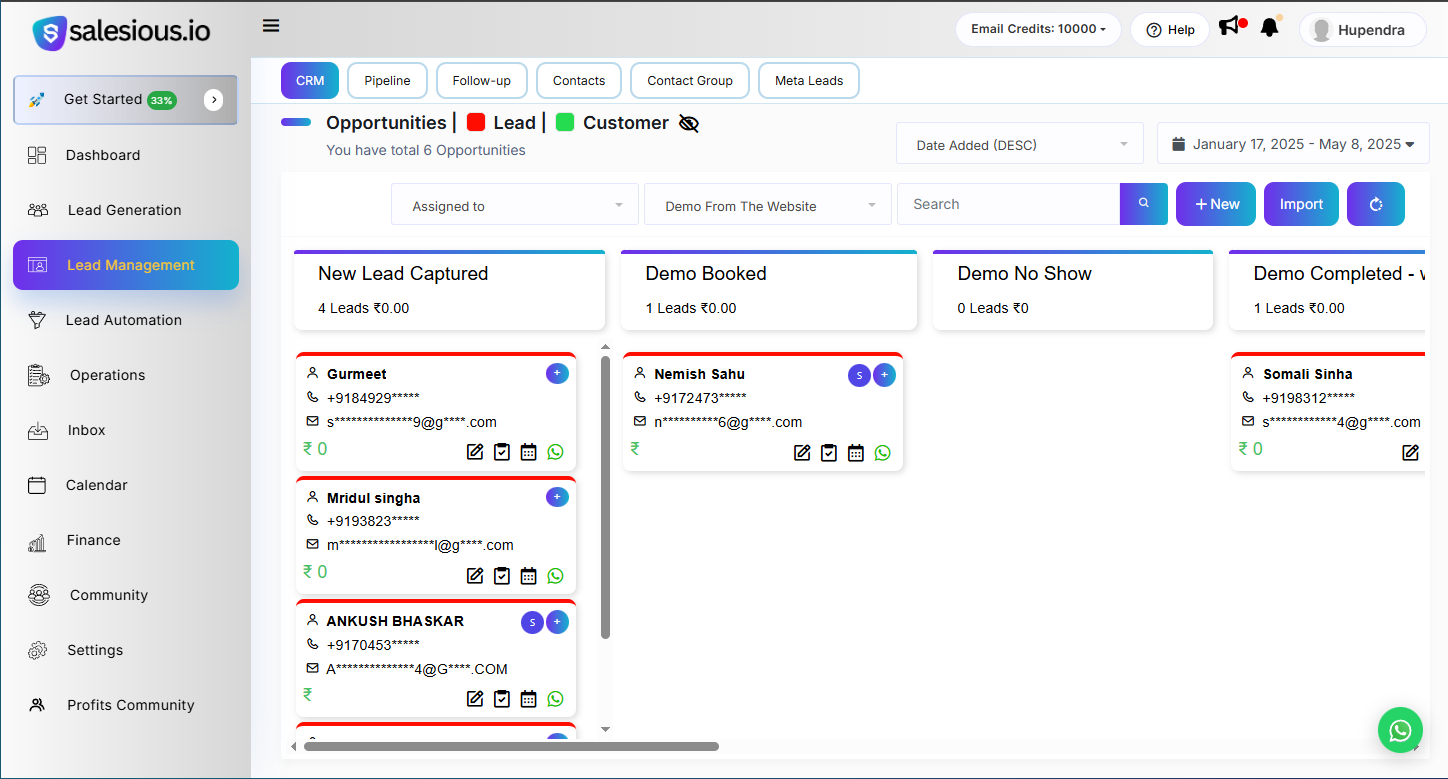Click the announcements megaphone icon

1230,28
